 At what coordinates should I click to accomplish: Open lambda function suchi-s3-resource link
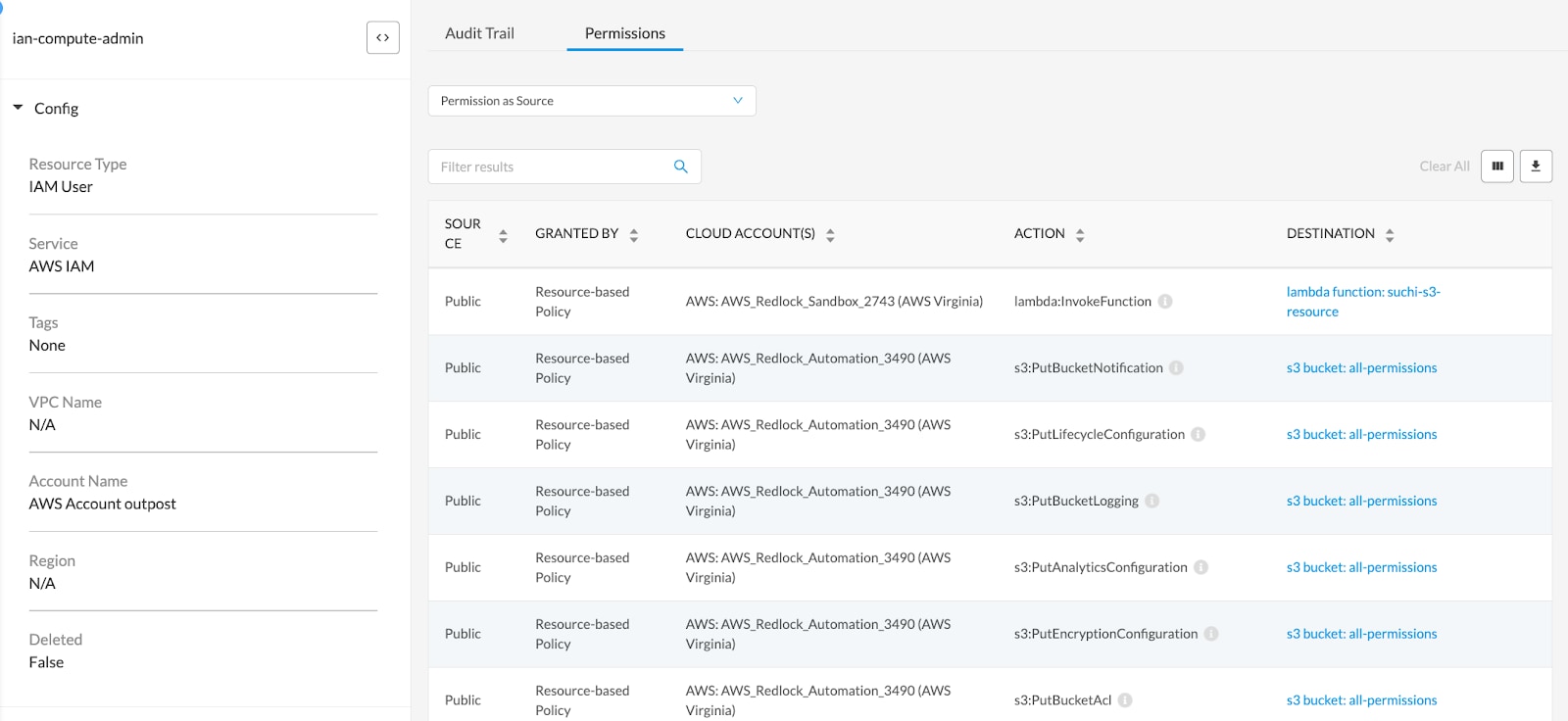coord(1363,302)
